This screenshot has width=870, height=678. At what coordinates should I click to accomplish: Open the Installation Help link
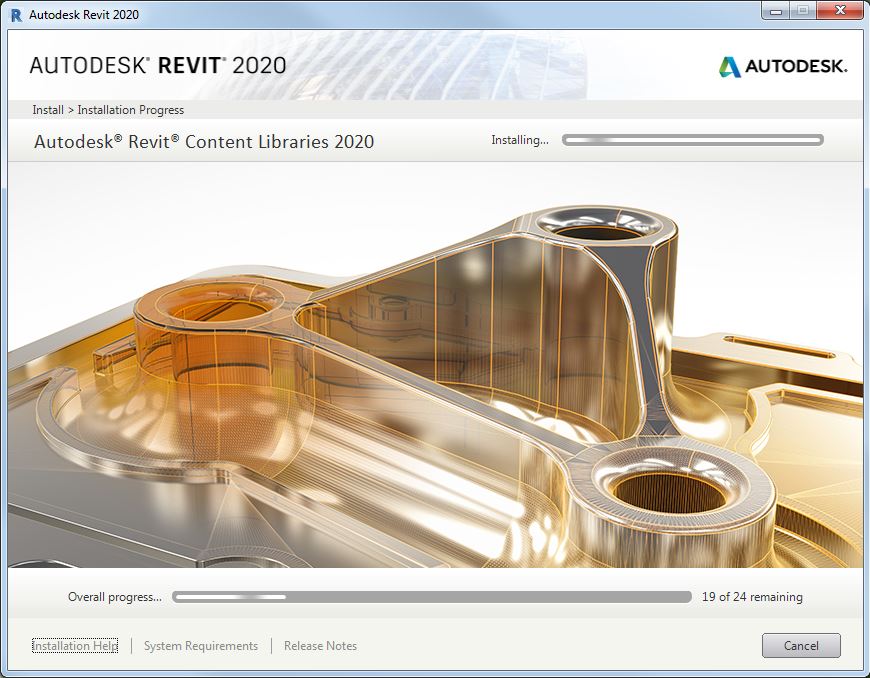coord(75,646)
